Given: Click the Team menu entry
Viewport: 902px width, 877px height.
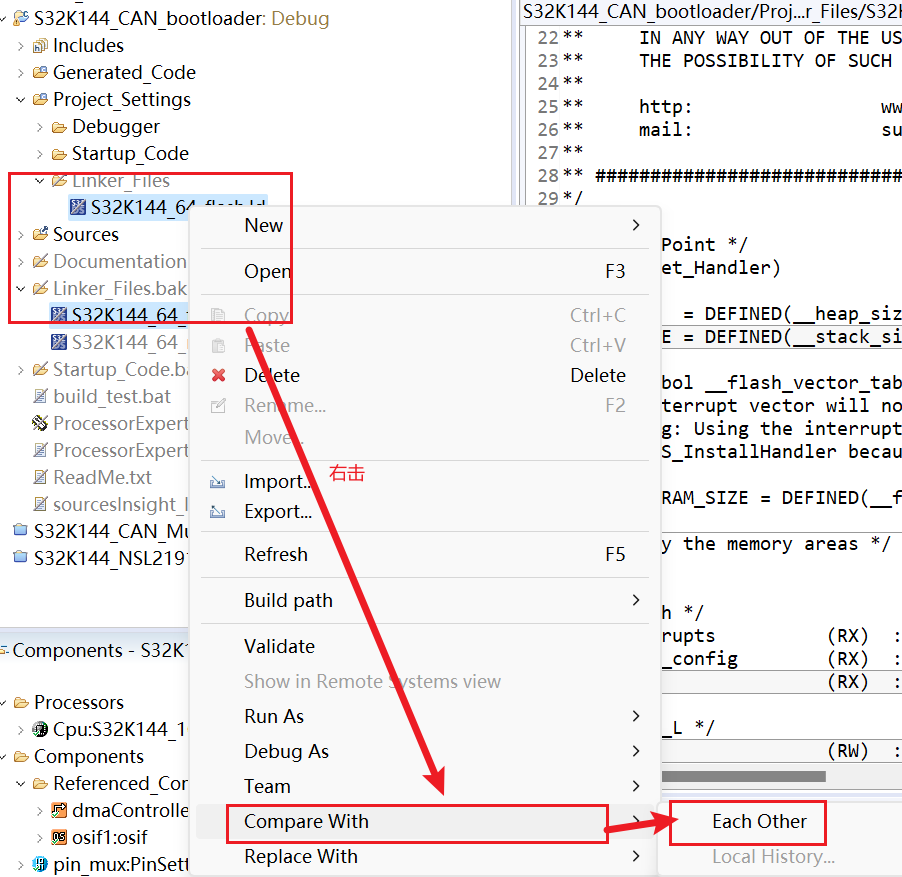Looking at the screenshot, I should pos(267,786).
